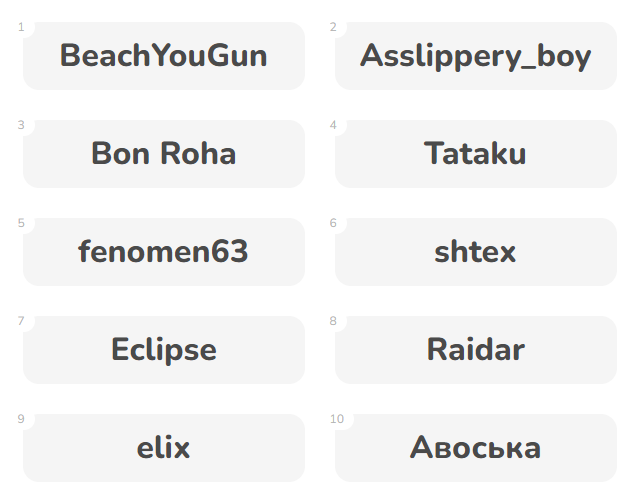
Task: Click number badge 1 beside BeachYouGun
Action: point(21,27)
